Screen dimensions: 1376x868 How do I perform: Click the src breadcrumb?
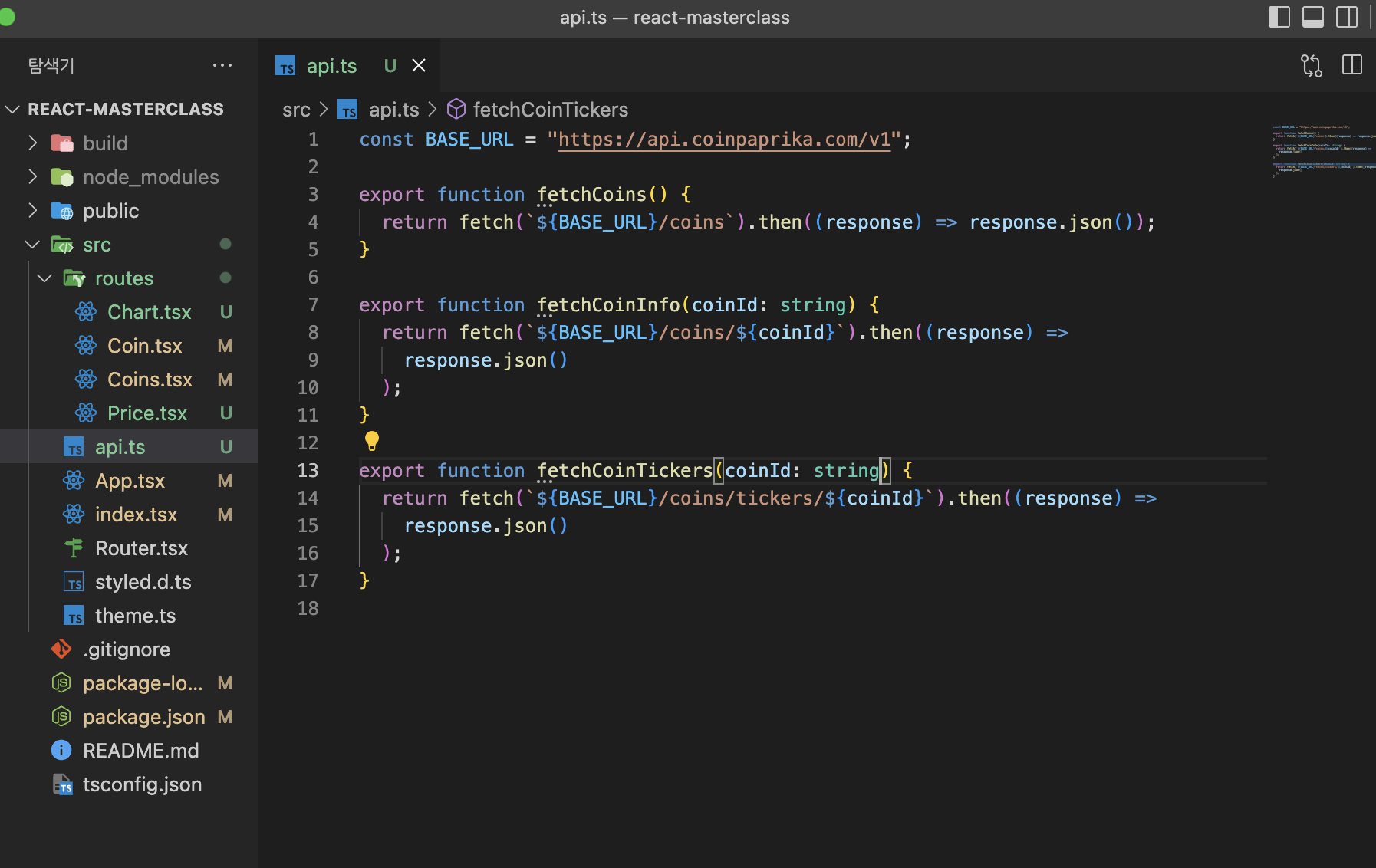coord(296,110)
